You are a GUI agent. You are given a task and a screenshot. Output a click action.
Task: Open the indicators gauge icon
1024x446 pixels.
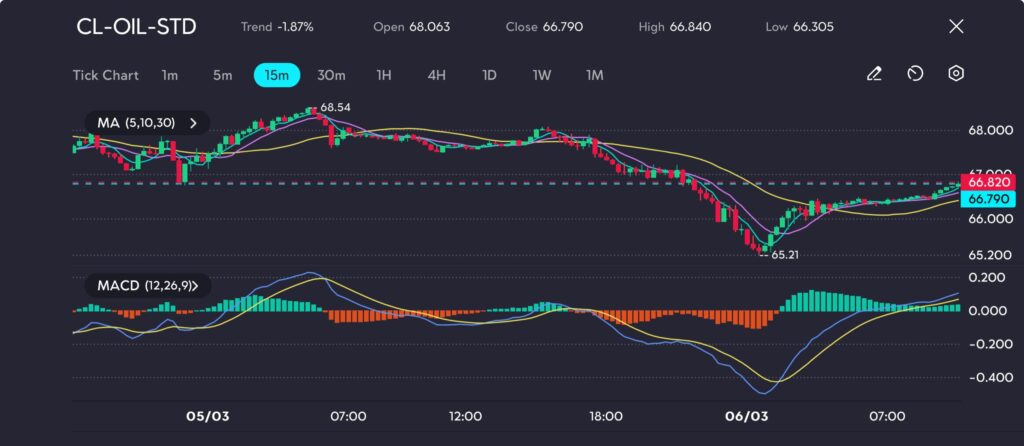coord(915,74)
